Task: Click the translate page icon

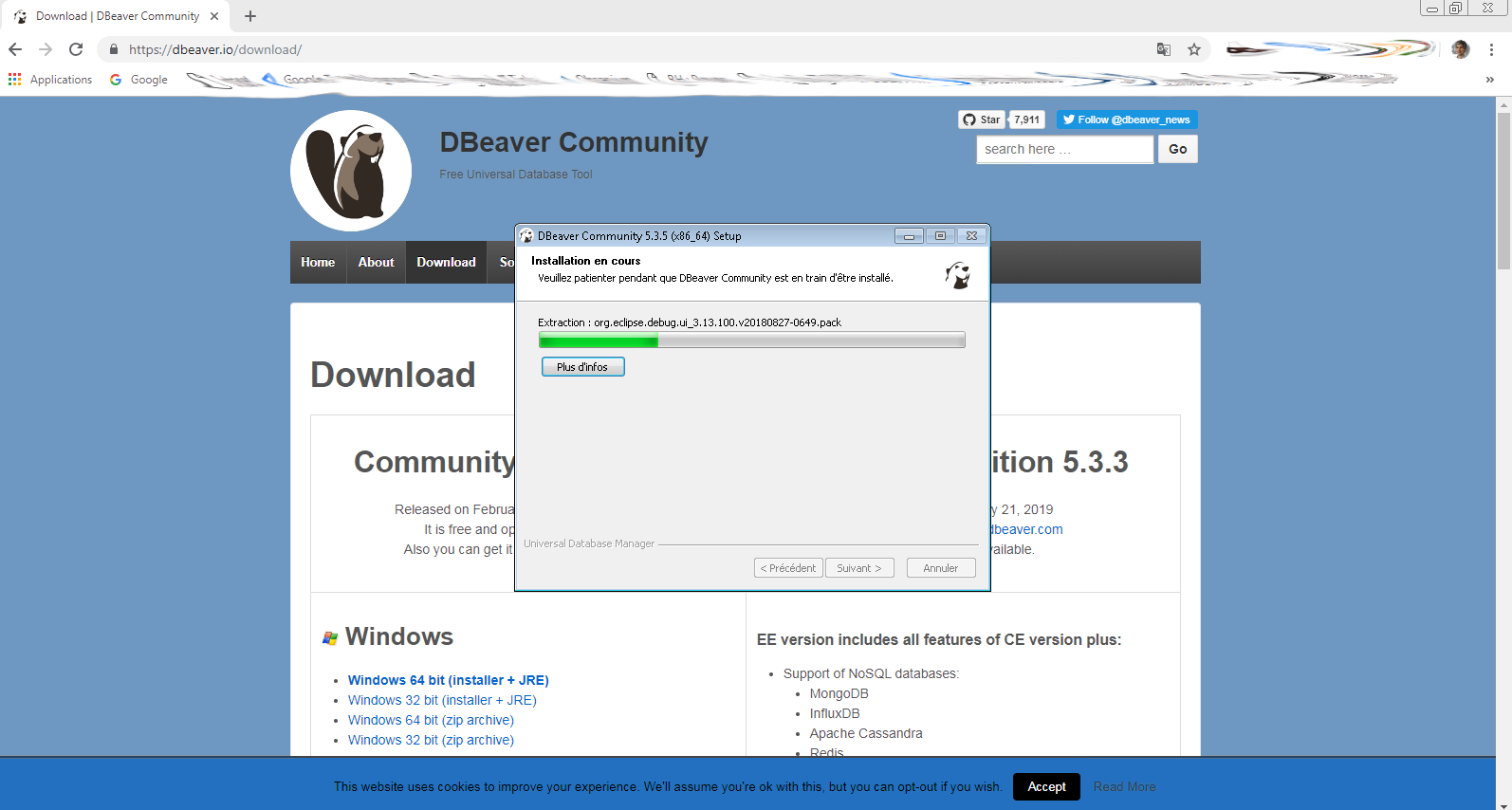Action: (x=1164, y=49)
